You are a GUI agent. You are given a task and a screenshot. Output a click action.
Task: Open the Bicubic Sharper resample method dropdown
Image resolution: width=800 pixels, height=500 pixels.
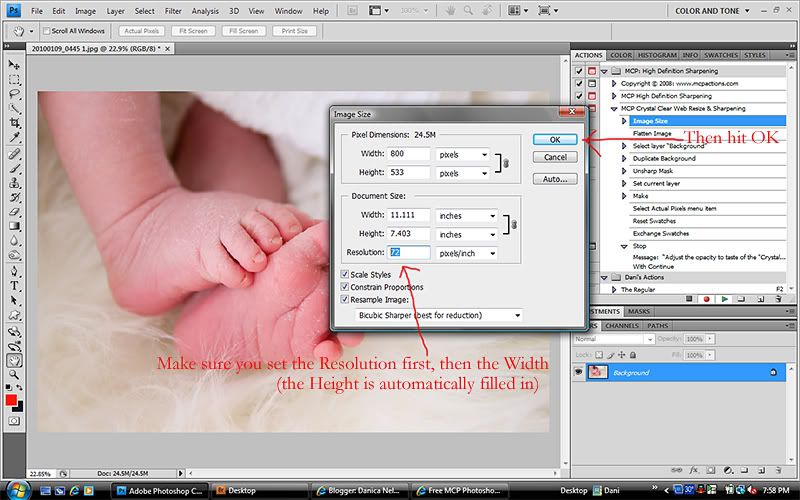(x=439, y=315)
